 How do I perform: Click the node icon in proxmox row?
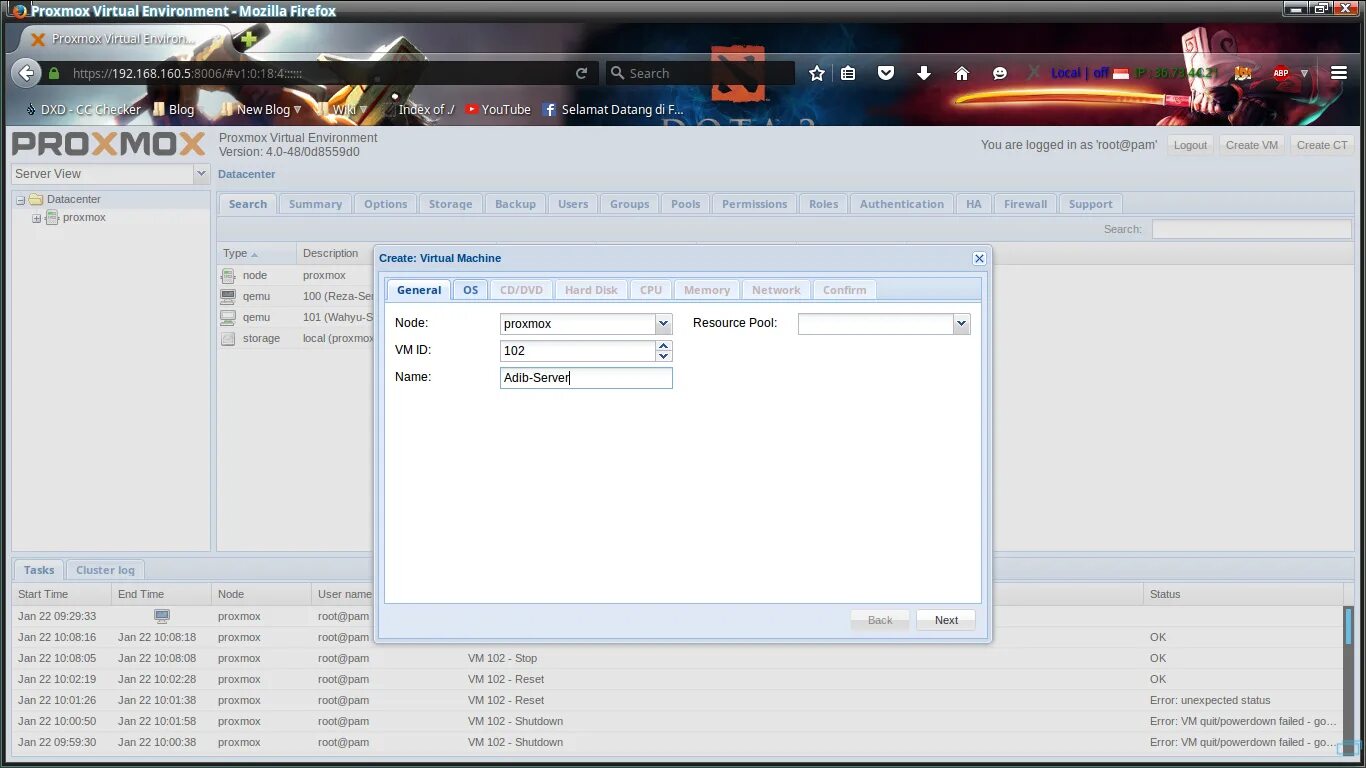click(x=228, y=275)
